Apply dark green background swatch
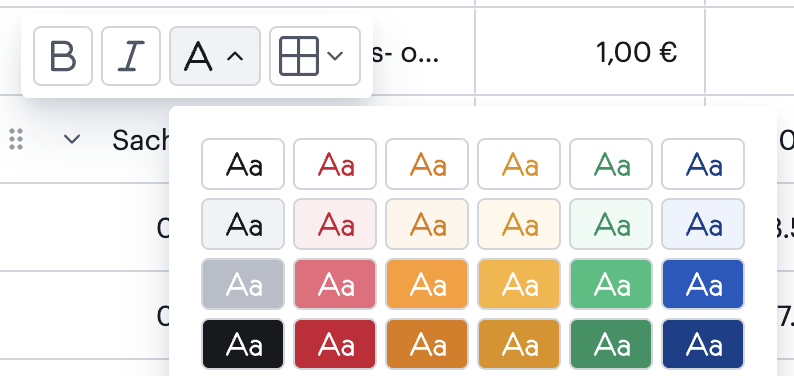 pyautogui.click(x=611, y=344)
